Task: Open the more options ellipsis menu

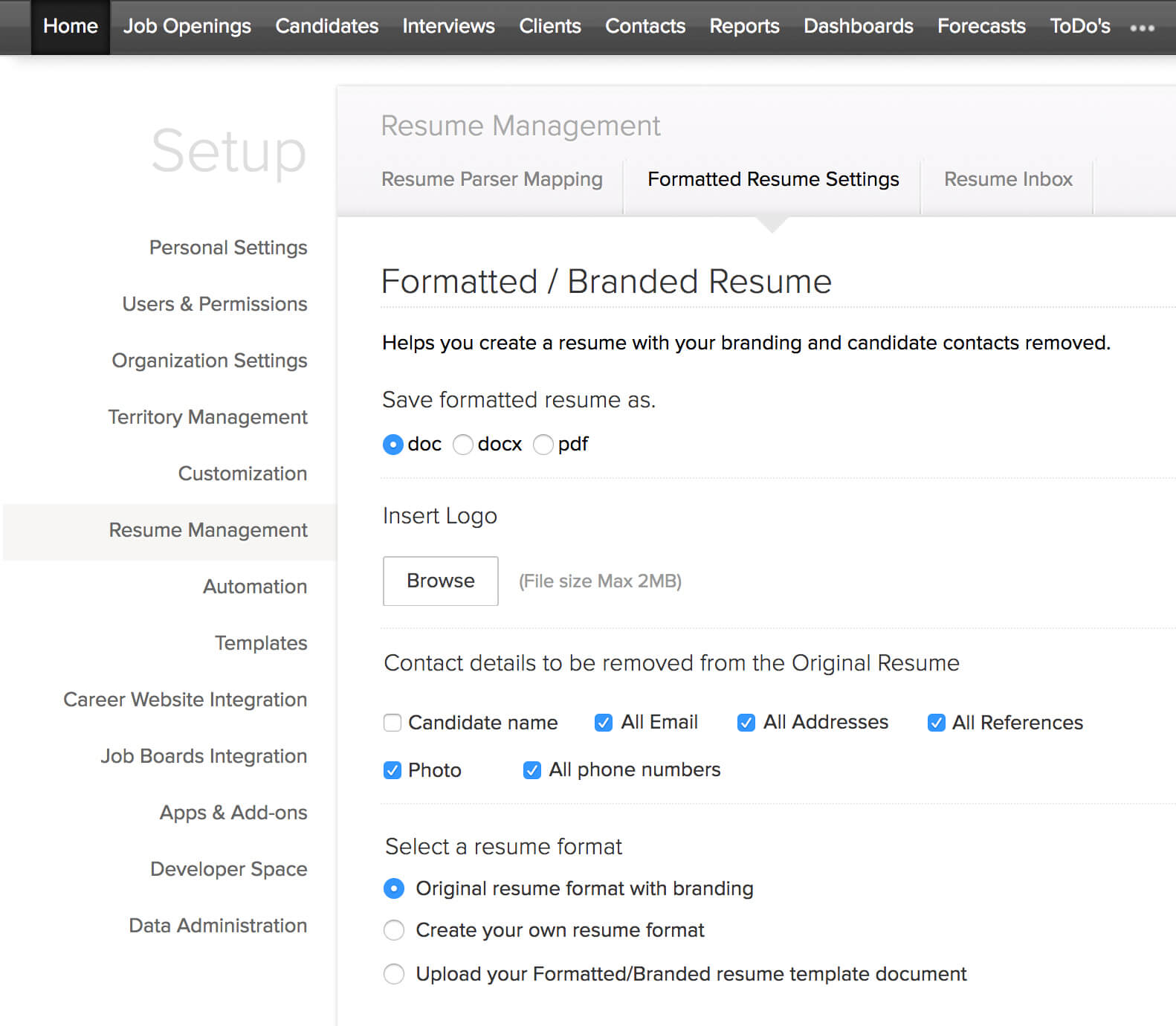Action: click(x=1142, y=28)
